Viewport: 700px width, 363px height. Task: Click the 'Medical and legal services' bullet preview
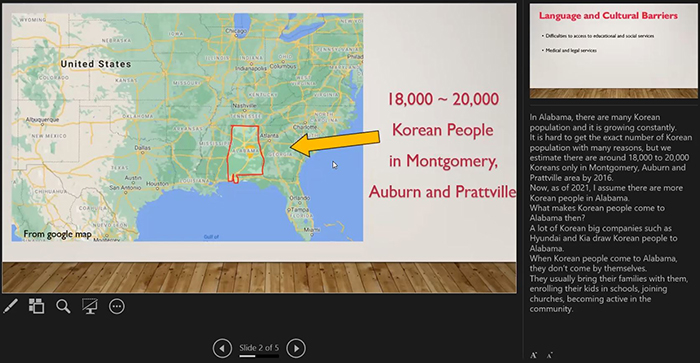pyautogui.click(x=571, y=50)
